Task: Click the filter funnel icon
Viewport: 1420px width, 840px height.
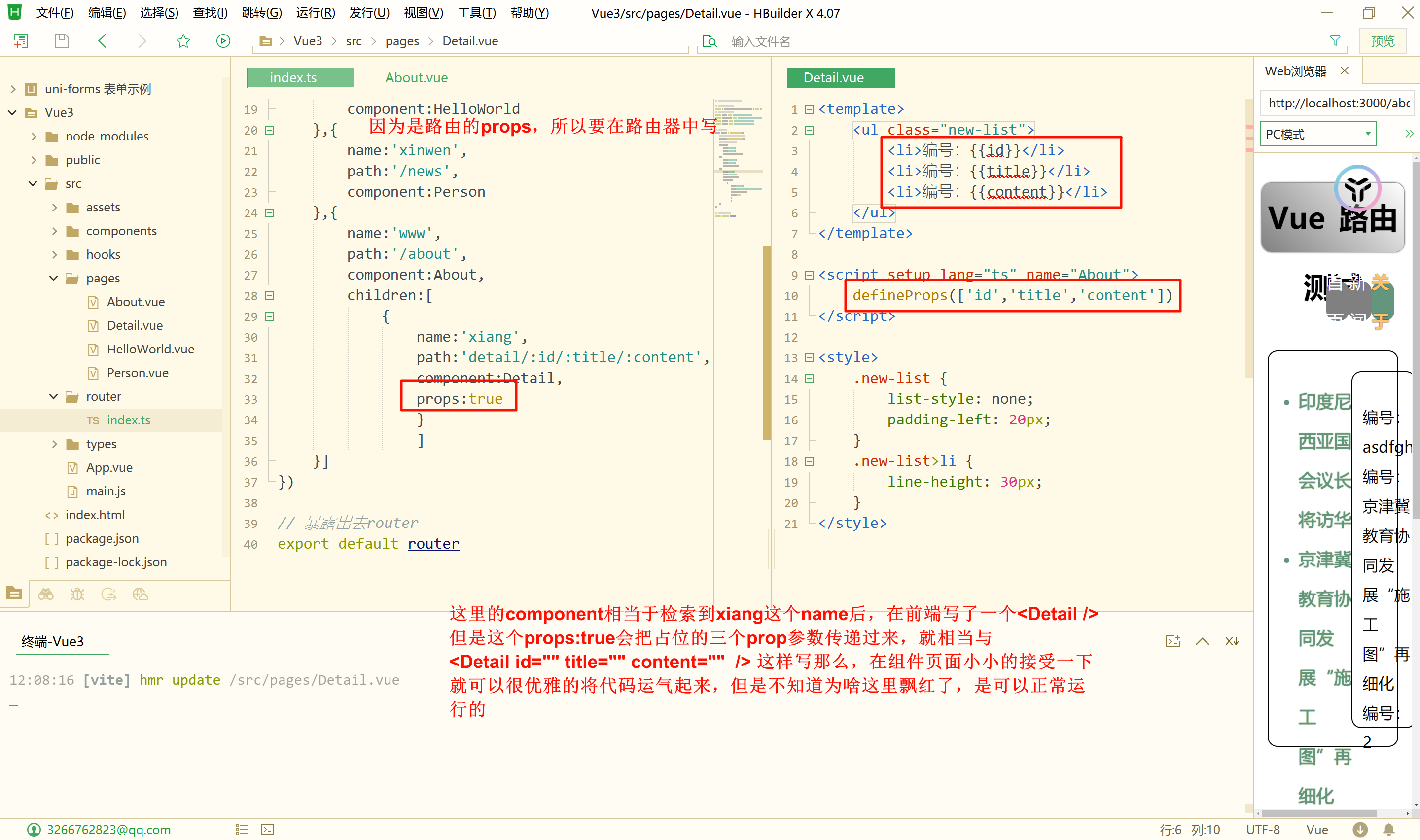Action: tap(1335, 41)
